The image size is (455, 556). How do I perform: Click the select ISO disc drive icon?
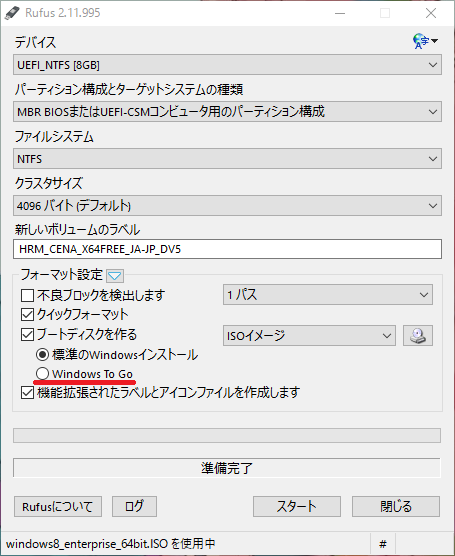pos(418,335)
